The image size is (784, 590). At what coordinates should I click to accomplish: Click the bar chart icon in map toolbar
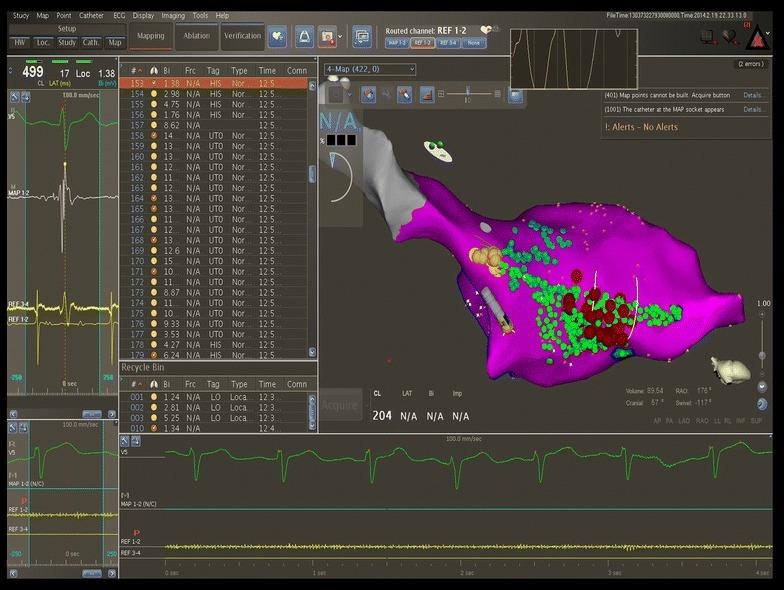[x=427, y=94]
